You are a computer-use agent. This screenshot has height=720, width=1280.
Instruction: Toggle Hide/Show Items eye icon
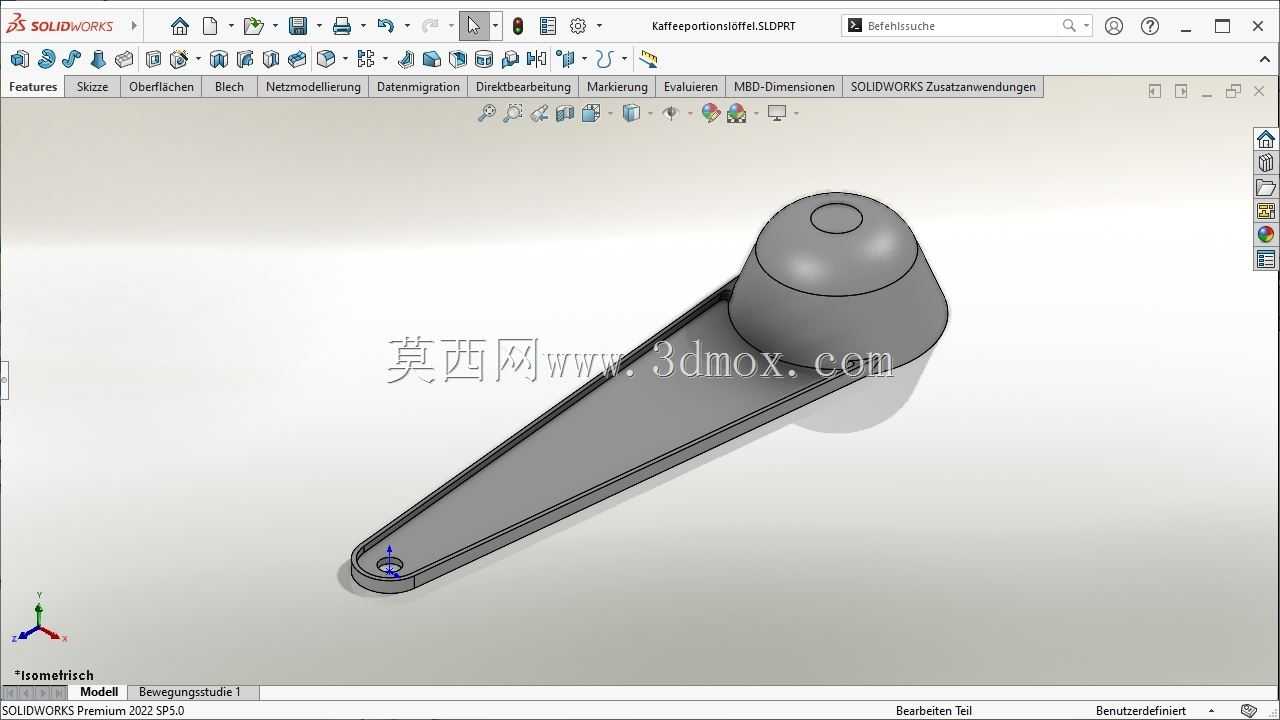(x=671, y=113)
